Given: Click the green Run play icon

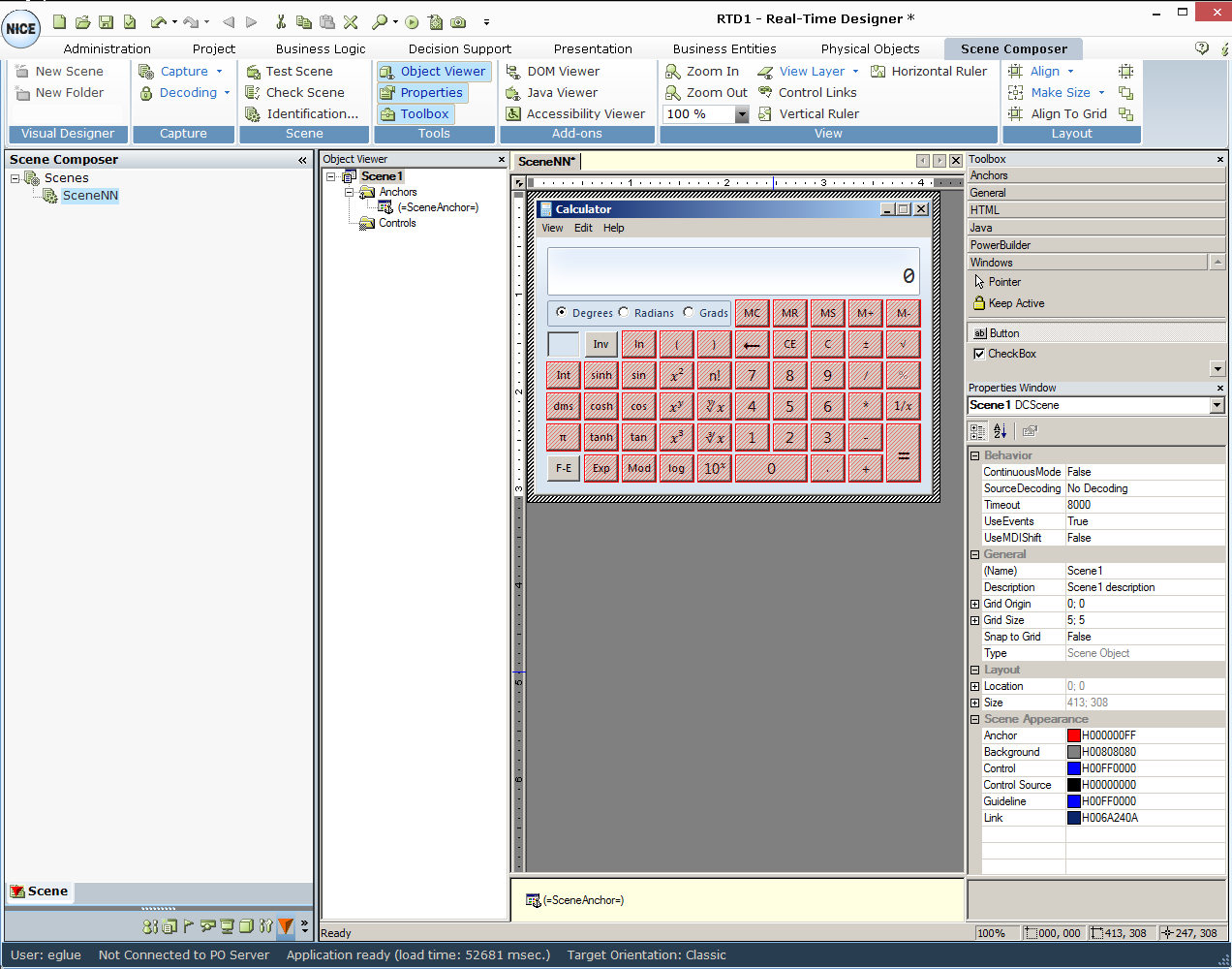Looking at the screenshot, I should 412,21.
